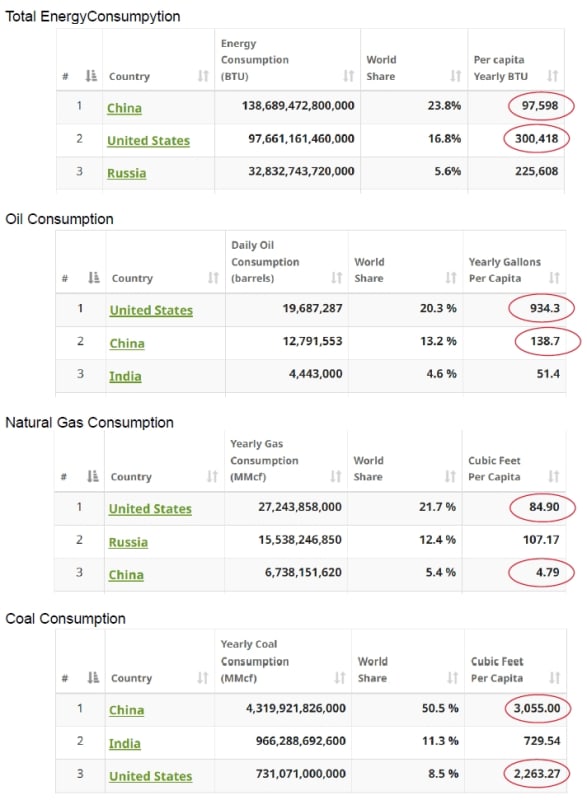
Task: Select gas consumption value 27,243,858,000
Action: tap(300, 507)
